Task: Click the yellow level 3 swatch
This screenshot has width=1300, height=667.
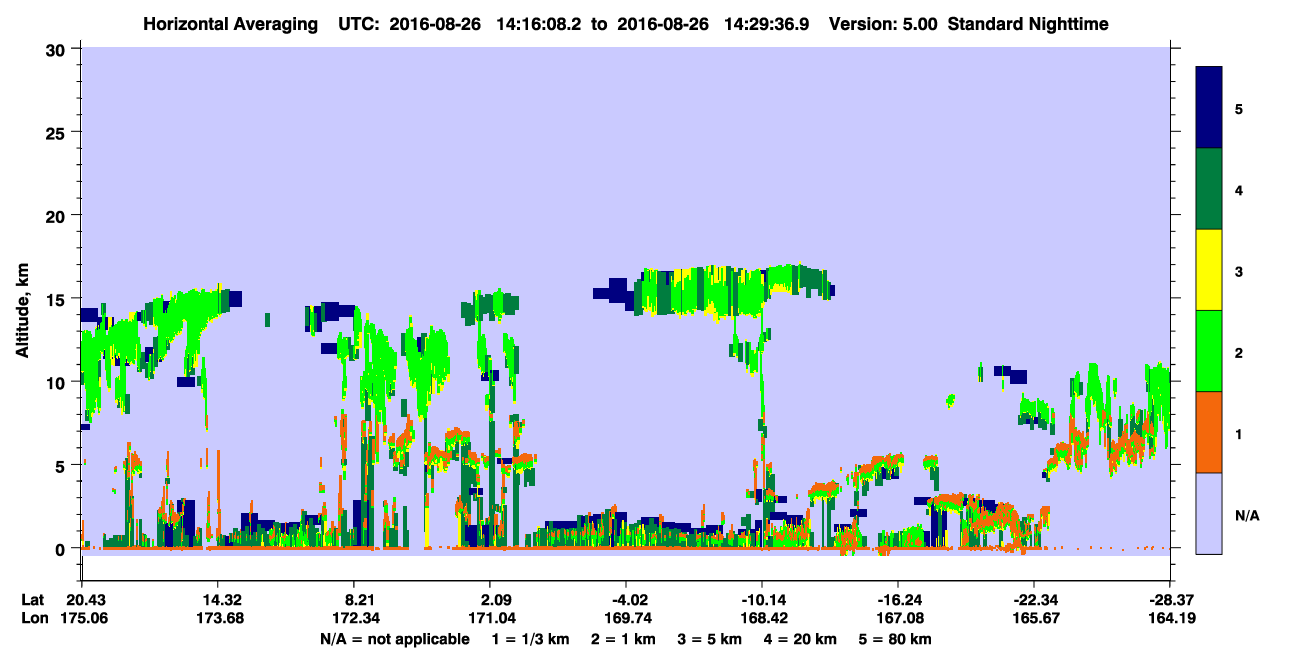Action: [1209, 270]
